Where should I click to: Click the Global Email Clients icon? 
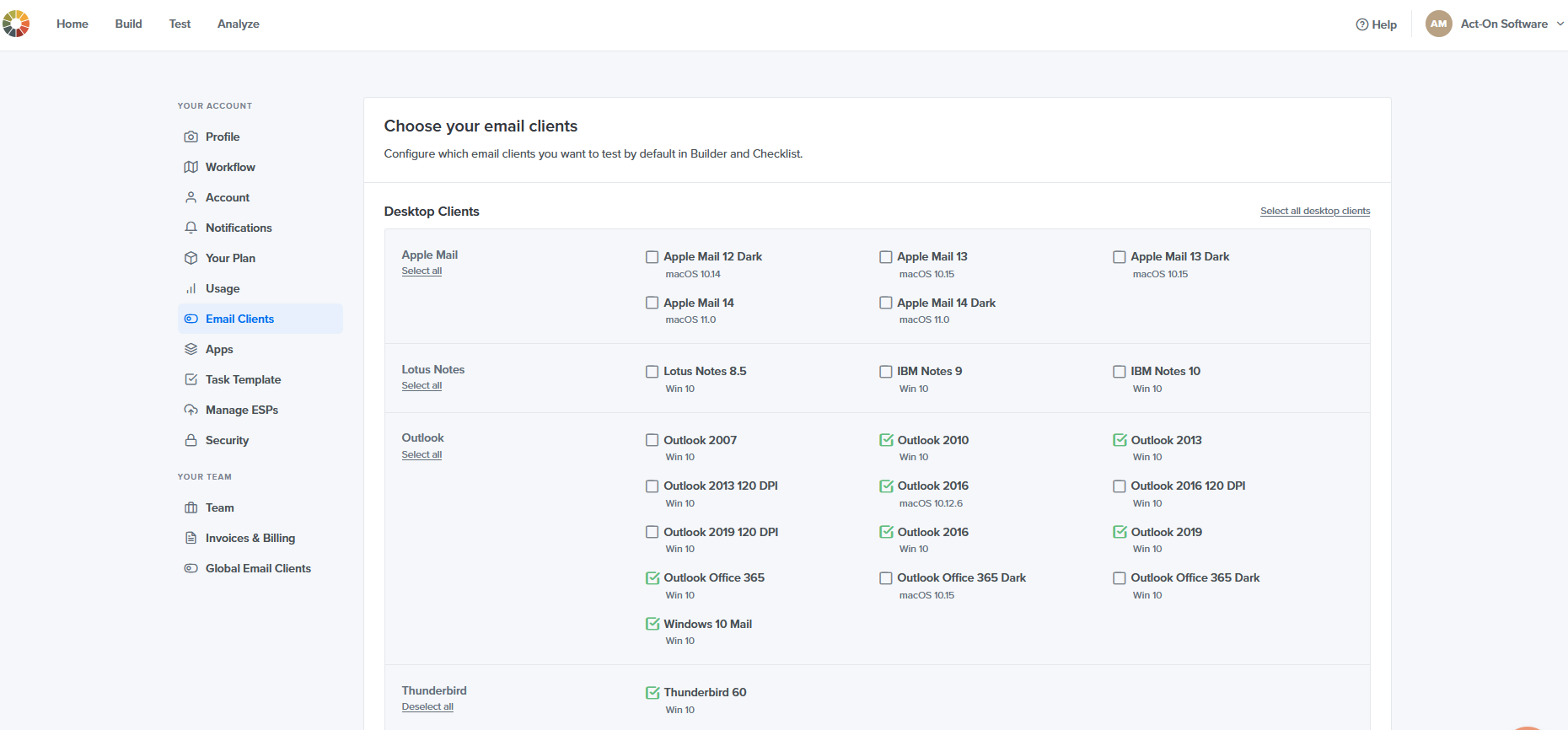point(191,568)
